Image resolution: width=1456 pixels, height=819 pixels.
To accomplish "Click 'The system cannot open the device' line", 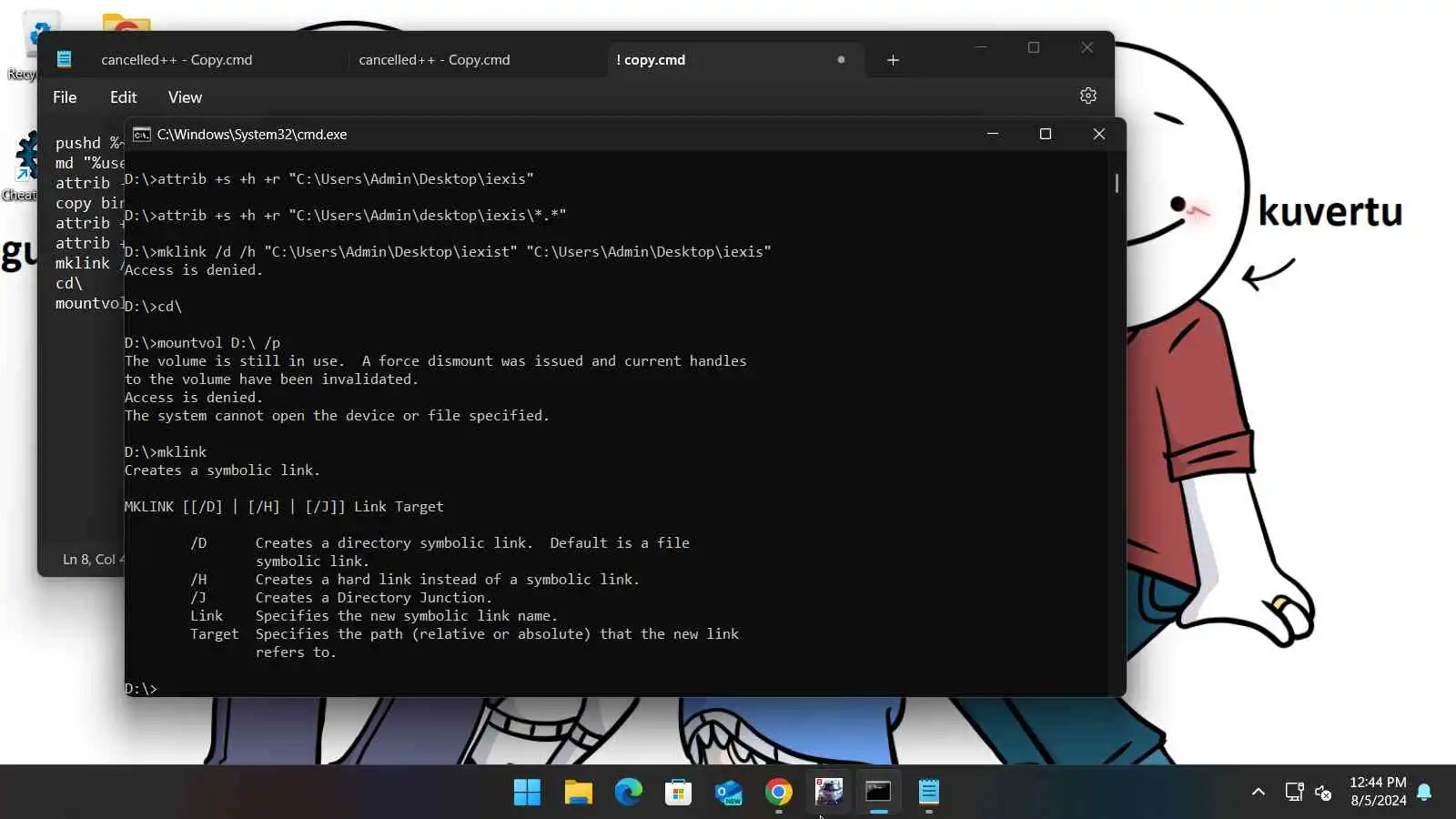I will [337, 416].
